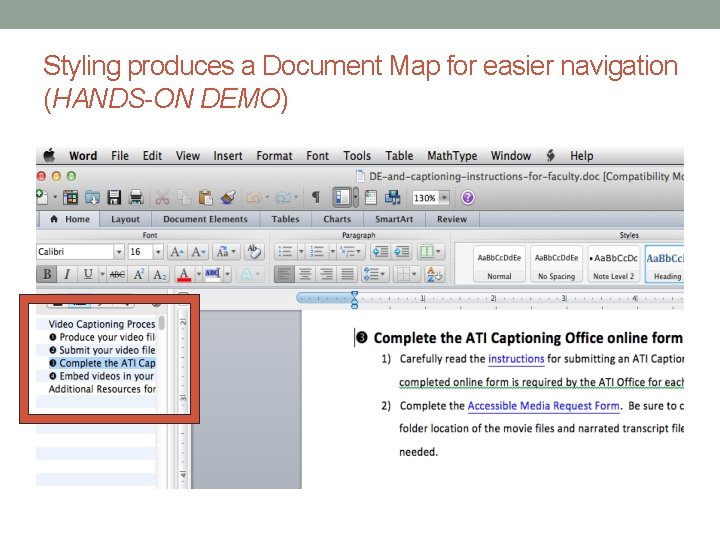Screen dimensions: 720x540
Task: Select the Format Painter brush icon
Action: pyautogui.click(x=228, y=197)
